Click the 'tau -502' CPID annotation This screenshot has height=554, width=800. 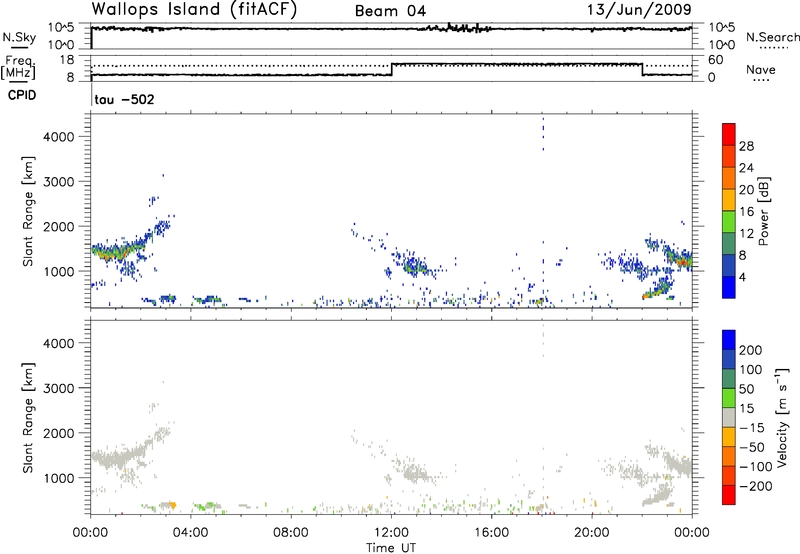124,99
